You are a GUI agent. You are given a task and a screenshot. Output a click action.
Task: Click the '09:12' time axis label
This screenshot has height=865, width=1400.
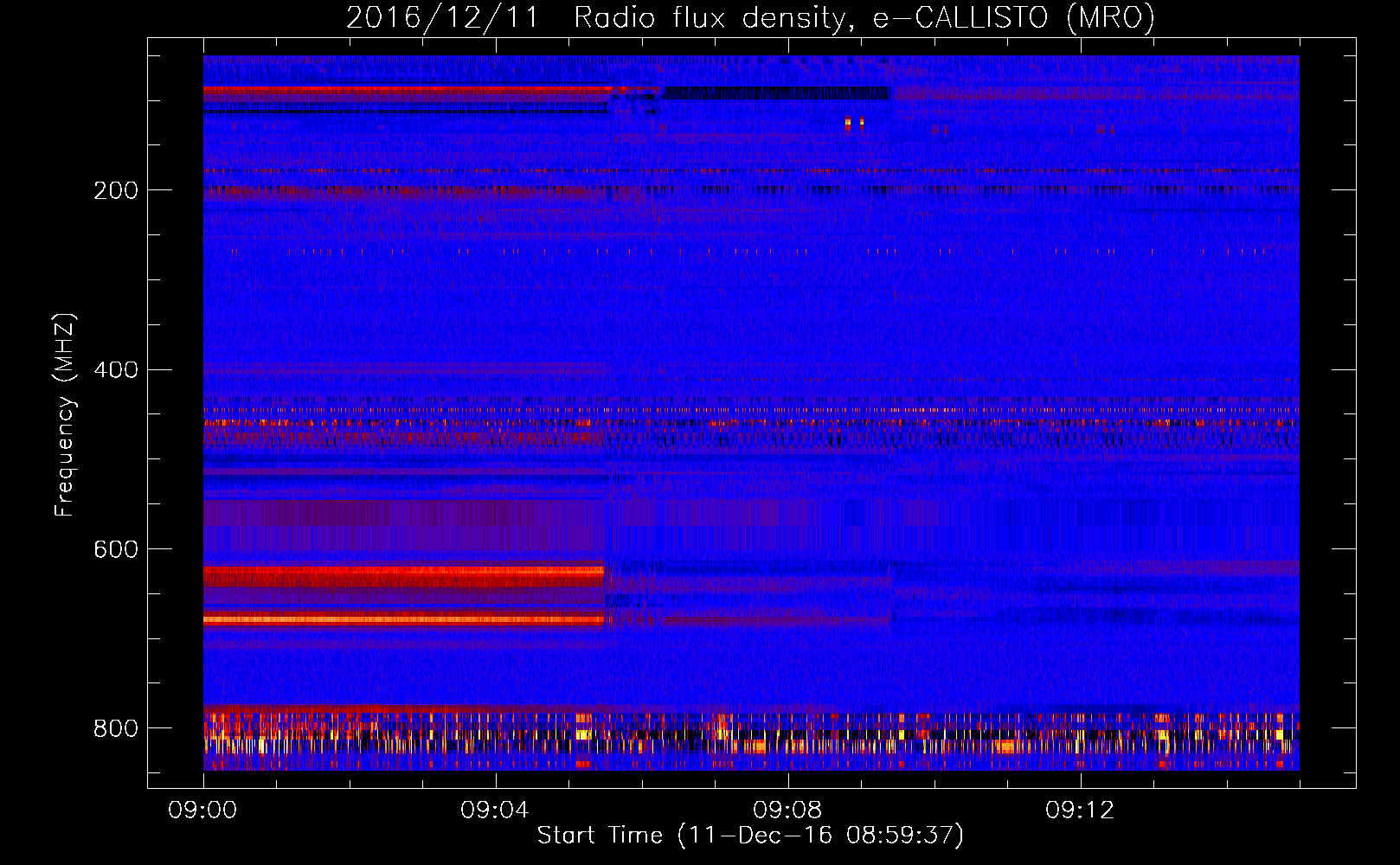[x=1080, y=811]
